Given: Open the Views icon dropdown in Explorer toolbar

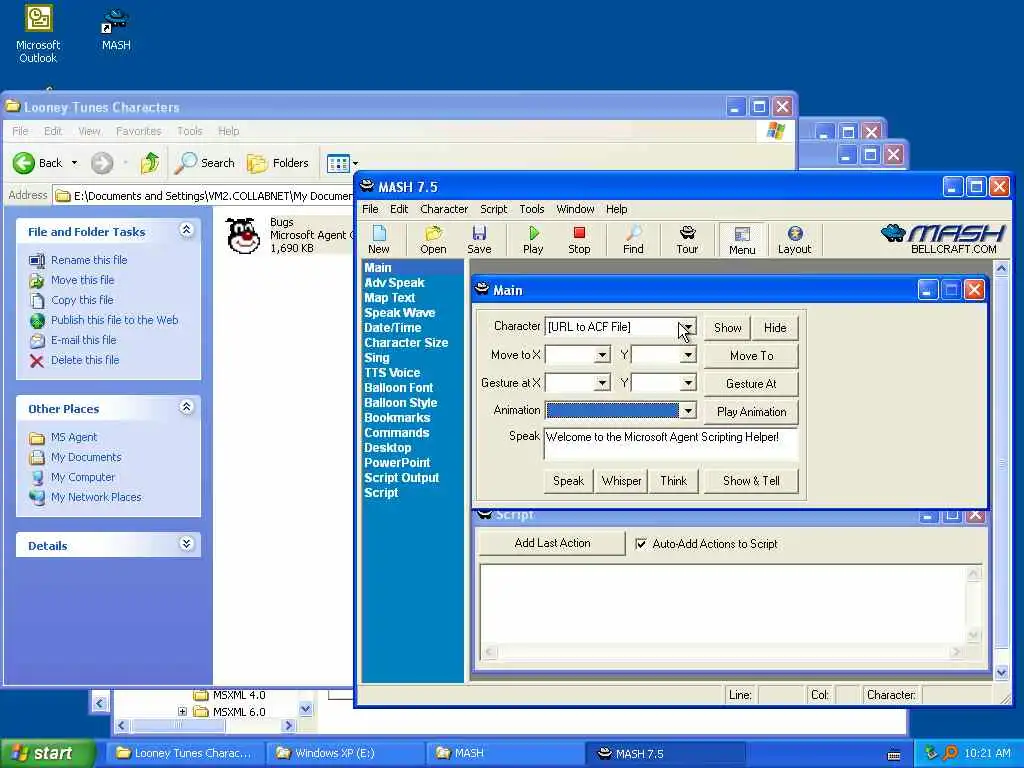Looking at the screenshot, I should [342, 163].
